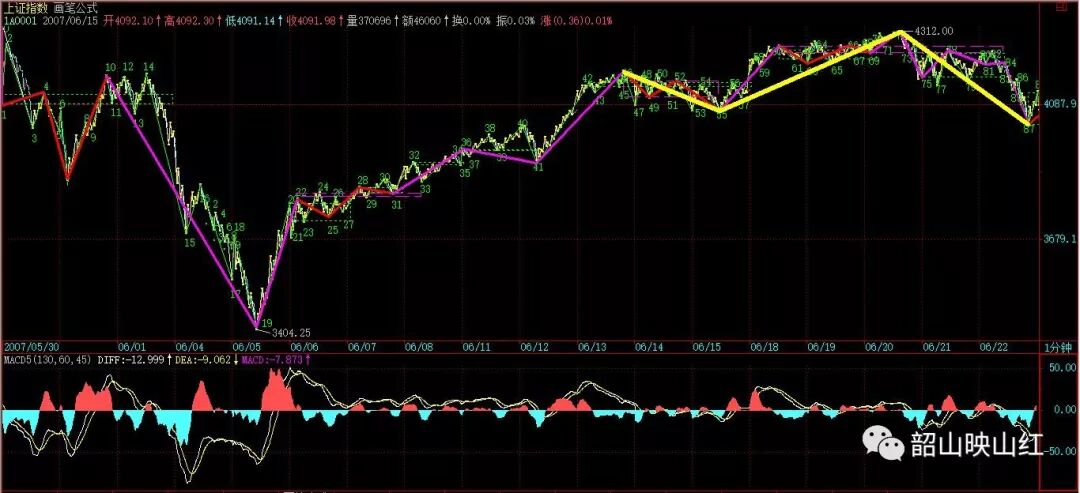1080x493 pixels.
Task: Jump to the 06/06 date marker
Action: pyautogui.click(x=304, y=345)
